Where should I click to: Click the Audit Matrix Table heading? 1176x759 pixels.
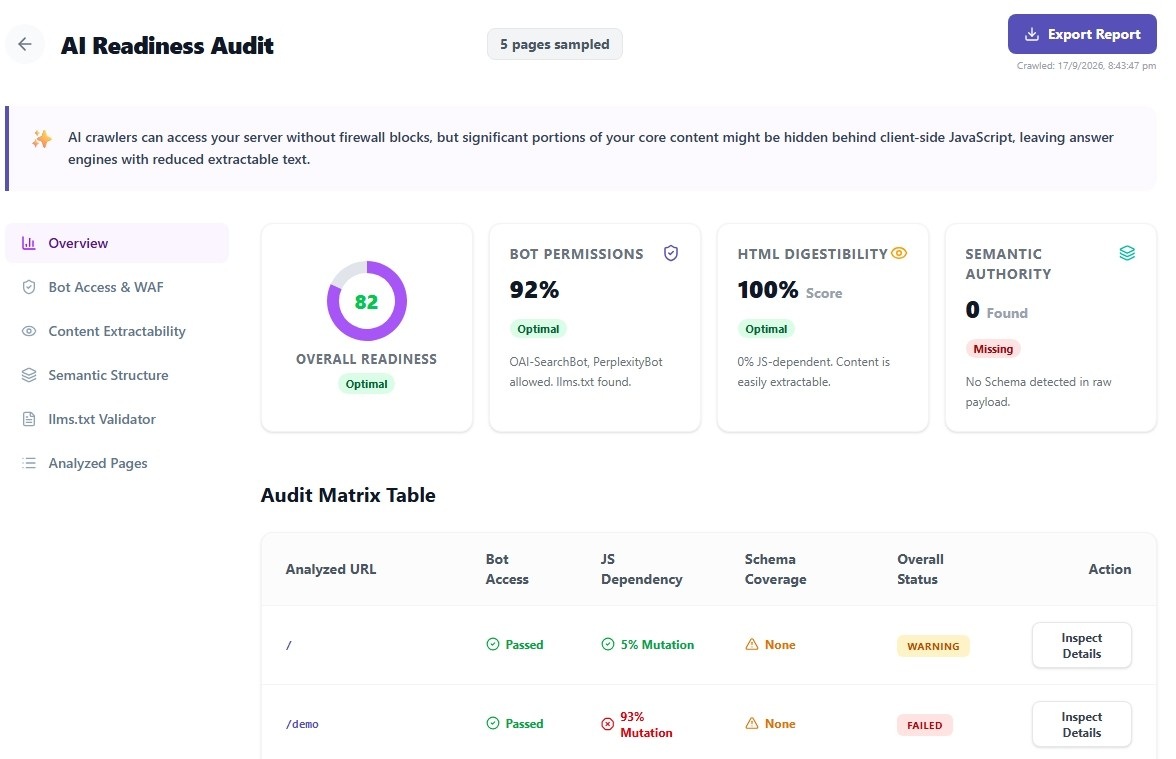click(x=348, y=495)
